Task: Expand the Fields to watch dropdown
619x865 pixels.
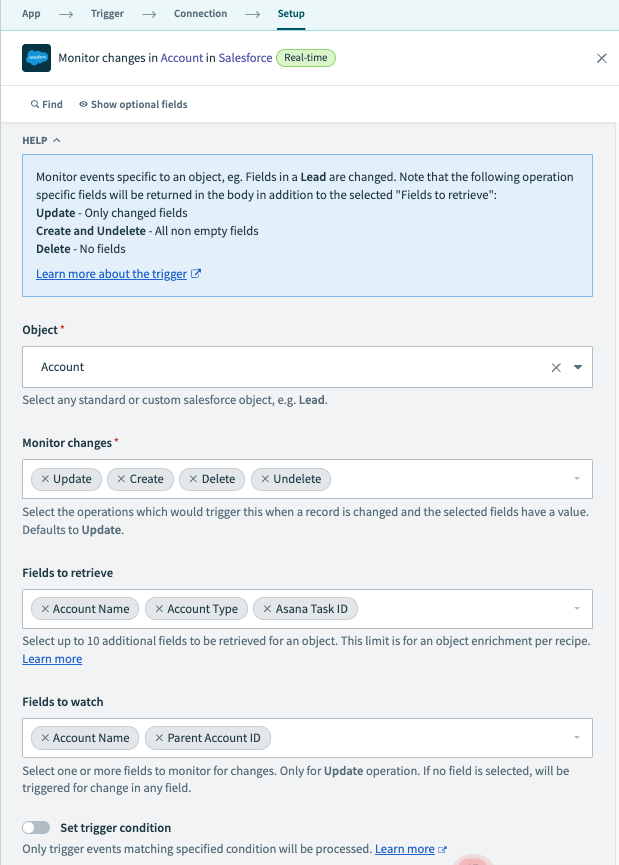Action: [x=577, y=738]
